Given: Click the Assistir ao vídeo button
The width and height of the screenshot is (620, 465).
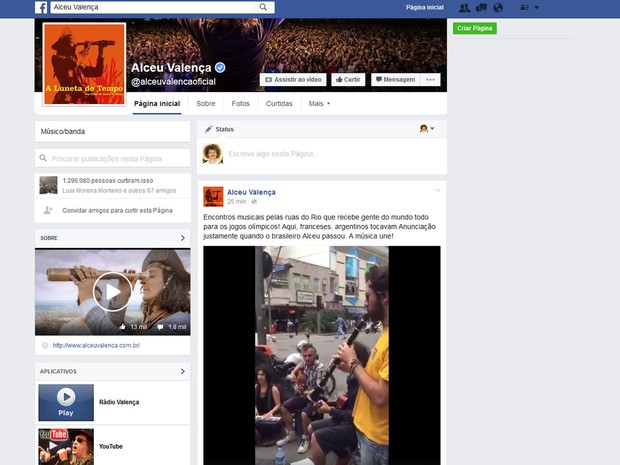Looking at the screenshot, I should click(293, 79).
